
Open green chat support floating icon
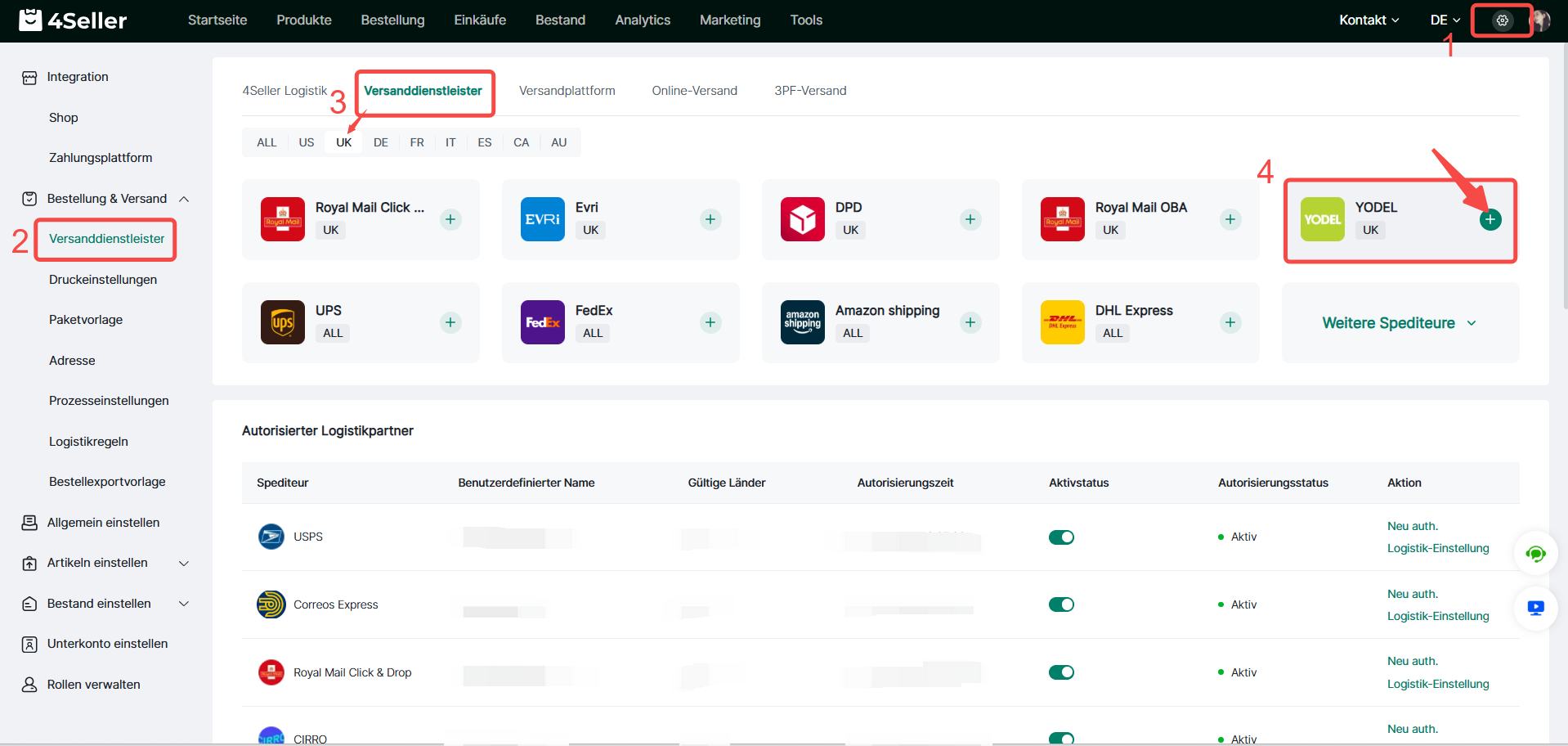point(1535,554)
